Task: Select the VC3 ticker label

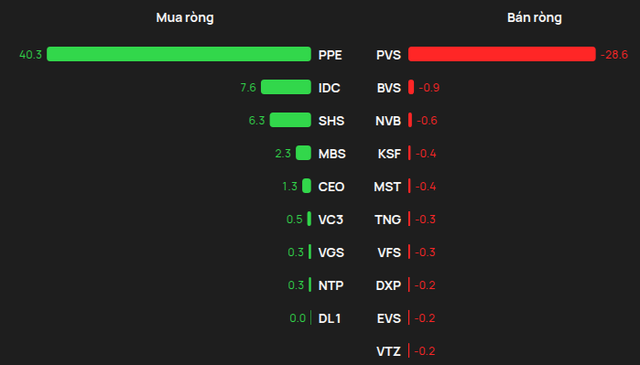Action: pos(331,220)
